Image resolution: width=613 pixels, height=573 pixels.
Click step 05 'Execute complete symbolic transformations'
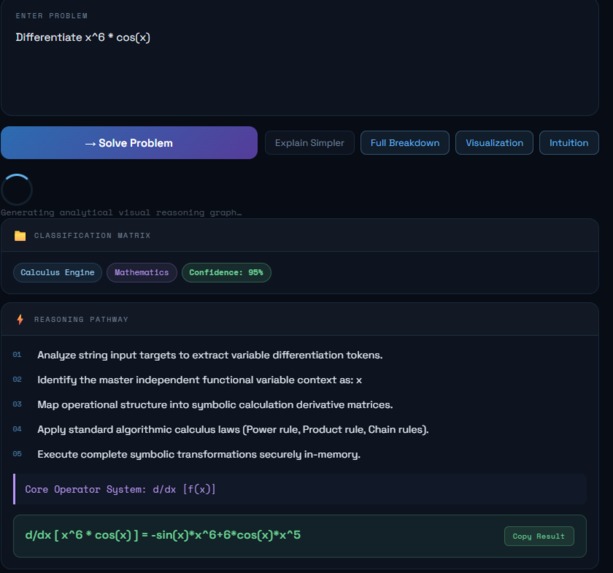[x=199, y=454]
